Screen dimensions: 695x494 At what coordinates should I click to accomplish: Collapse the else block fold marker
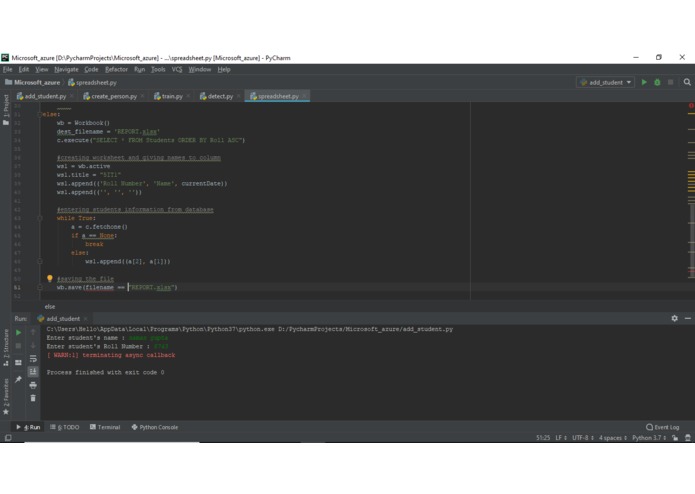click(39, 114)
